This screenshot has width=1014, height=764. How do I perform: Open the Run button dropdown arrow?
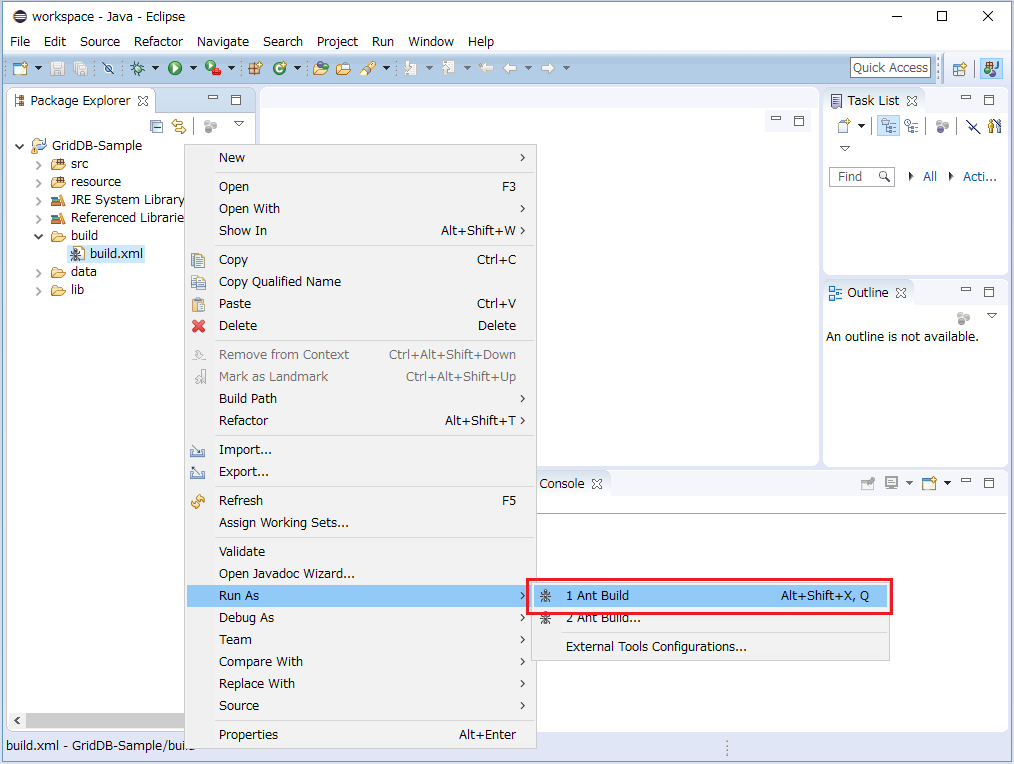coord(193,68)
